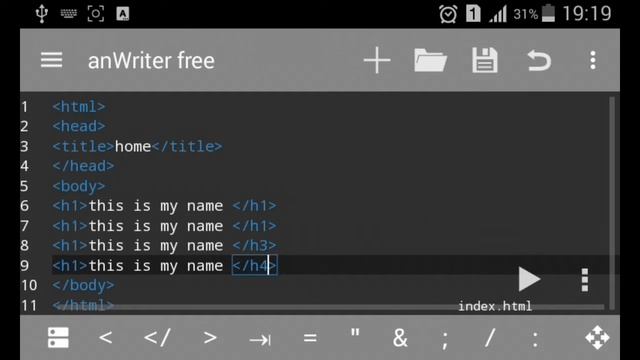The width and height of the screenshot is (640, 360).
Task: Insert the less-than symbol
Action: click(106, 338)
